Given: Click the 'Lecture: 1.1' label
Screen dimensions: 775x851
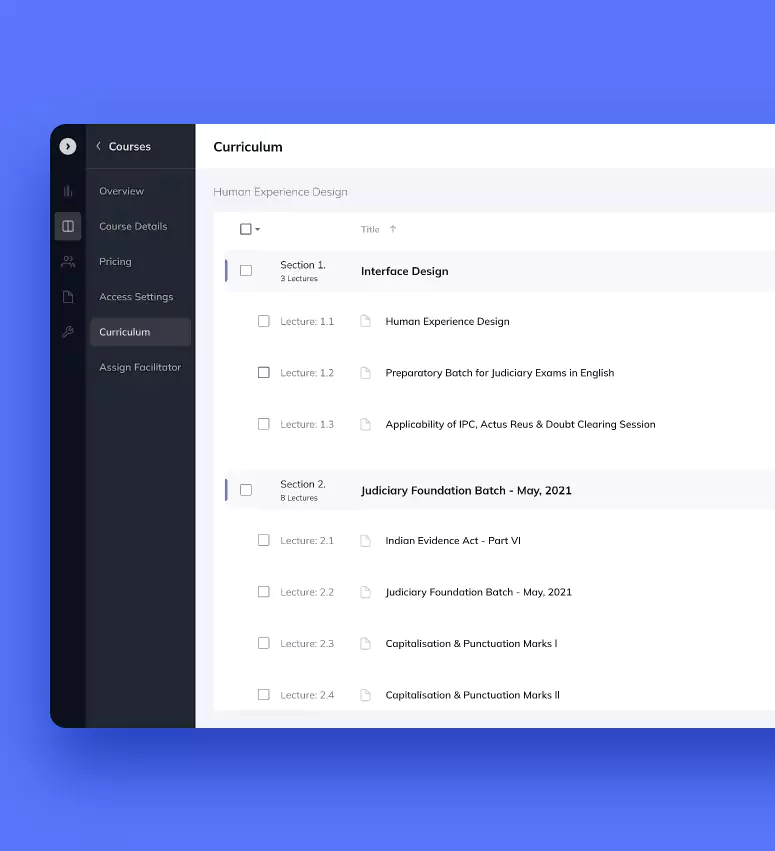Looking at the screenshot, I should (x=307, y=321).
